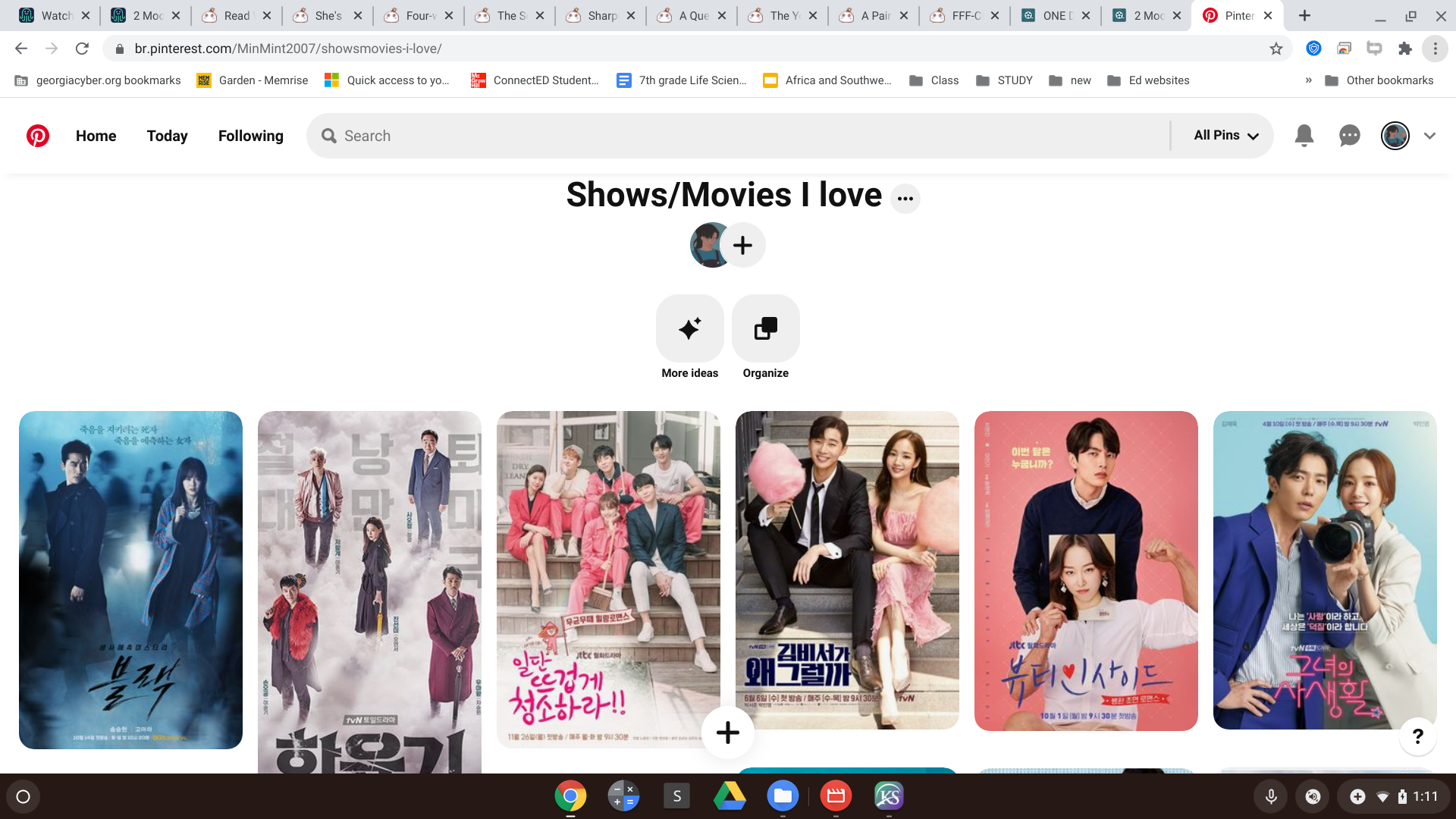This screenshot has width=1456, height=819.
Task: Open the cotton candy couple poster pin
Action: (847, 570)
